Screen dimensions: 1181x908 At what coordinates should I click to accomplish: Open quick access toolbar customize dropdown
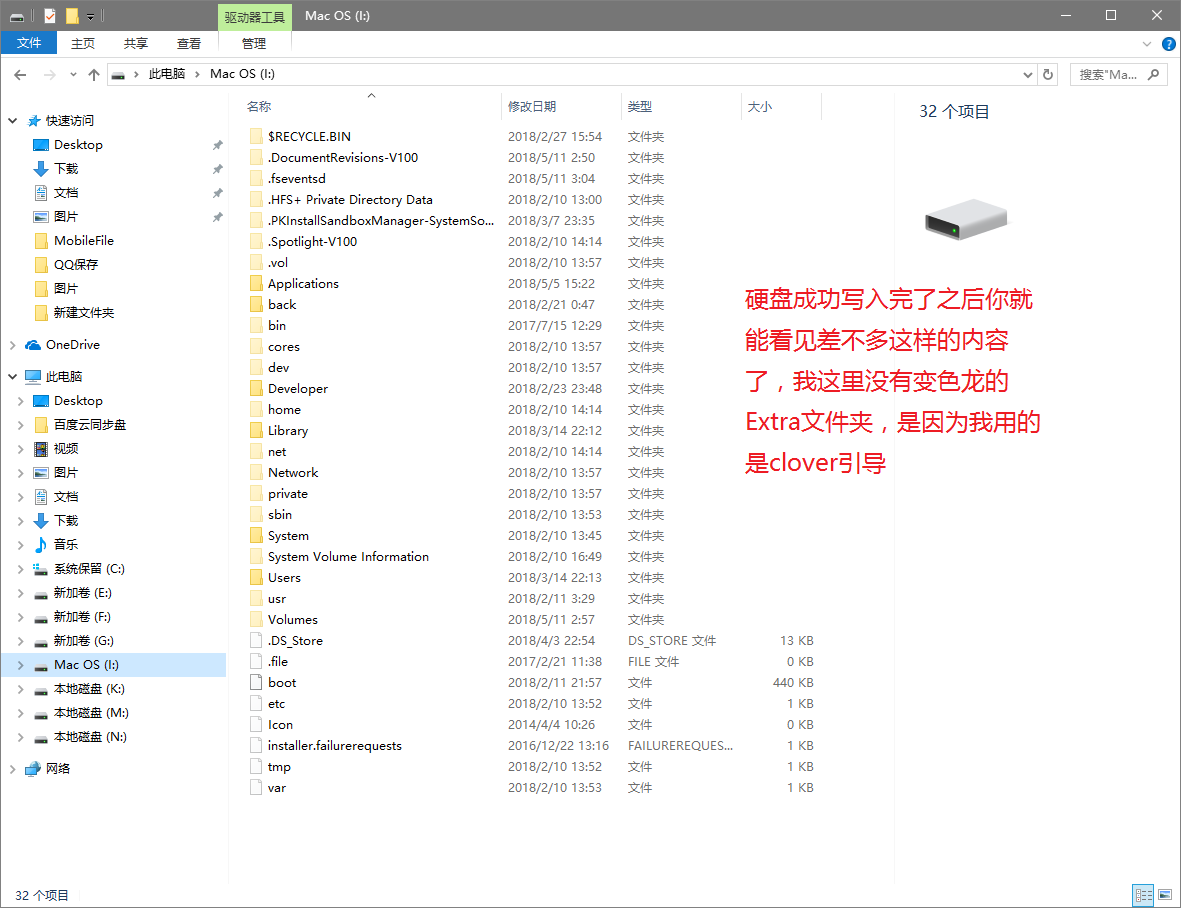click(x=90, y=16)
